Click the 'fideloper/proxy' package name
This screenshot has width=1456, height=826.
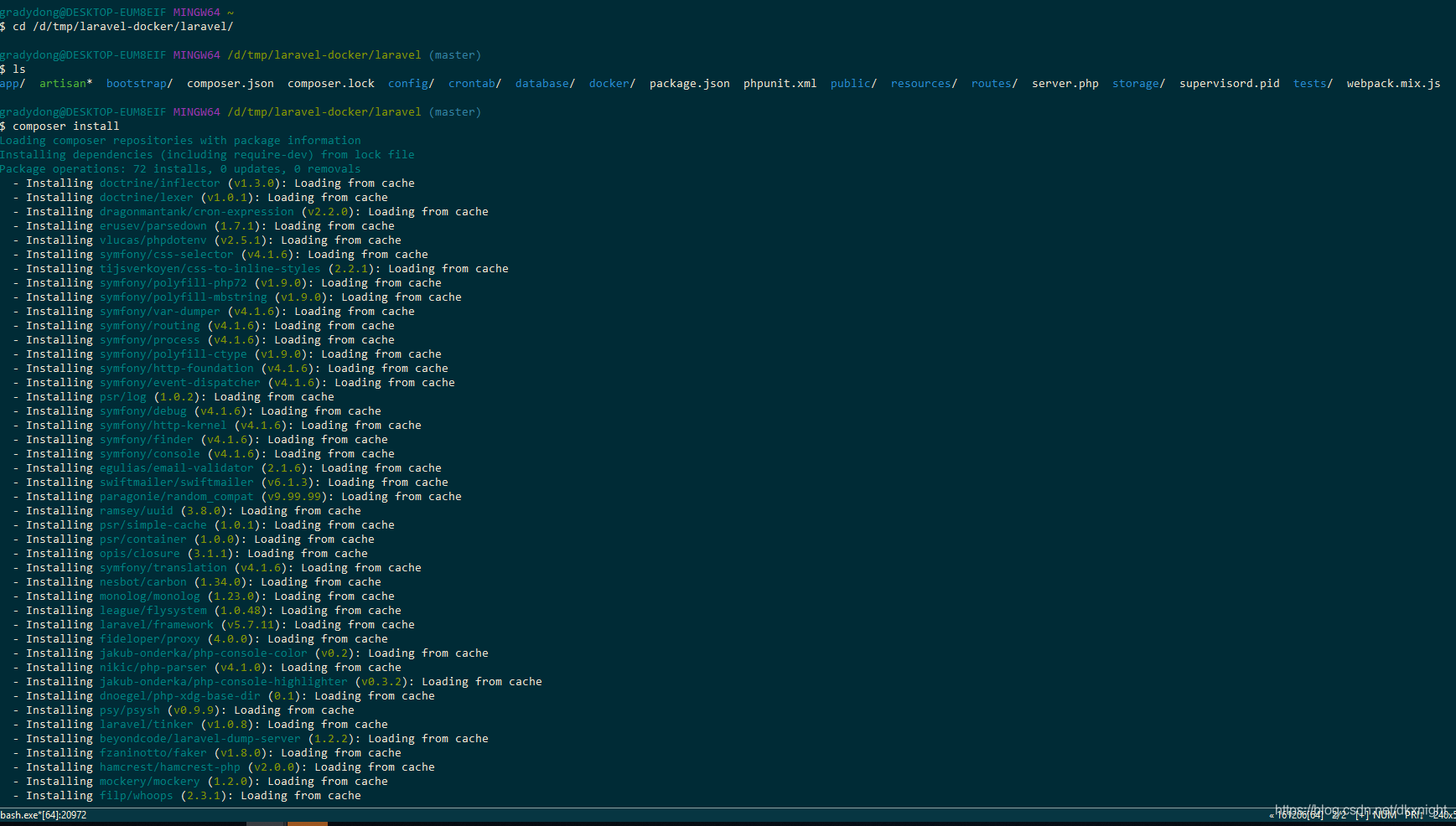click(x=150, y=639)
